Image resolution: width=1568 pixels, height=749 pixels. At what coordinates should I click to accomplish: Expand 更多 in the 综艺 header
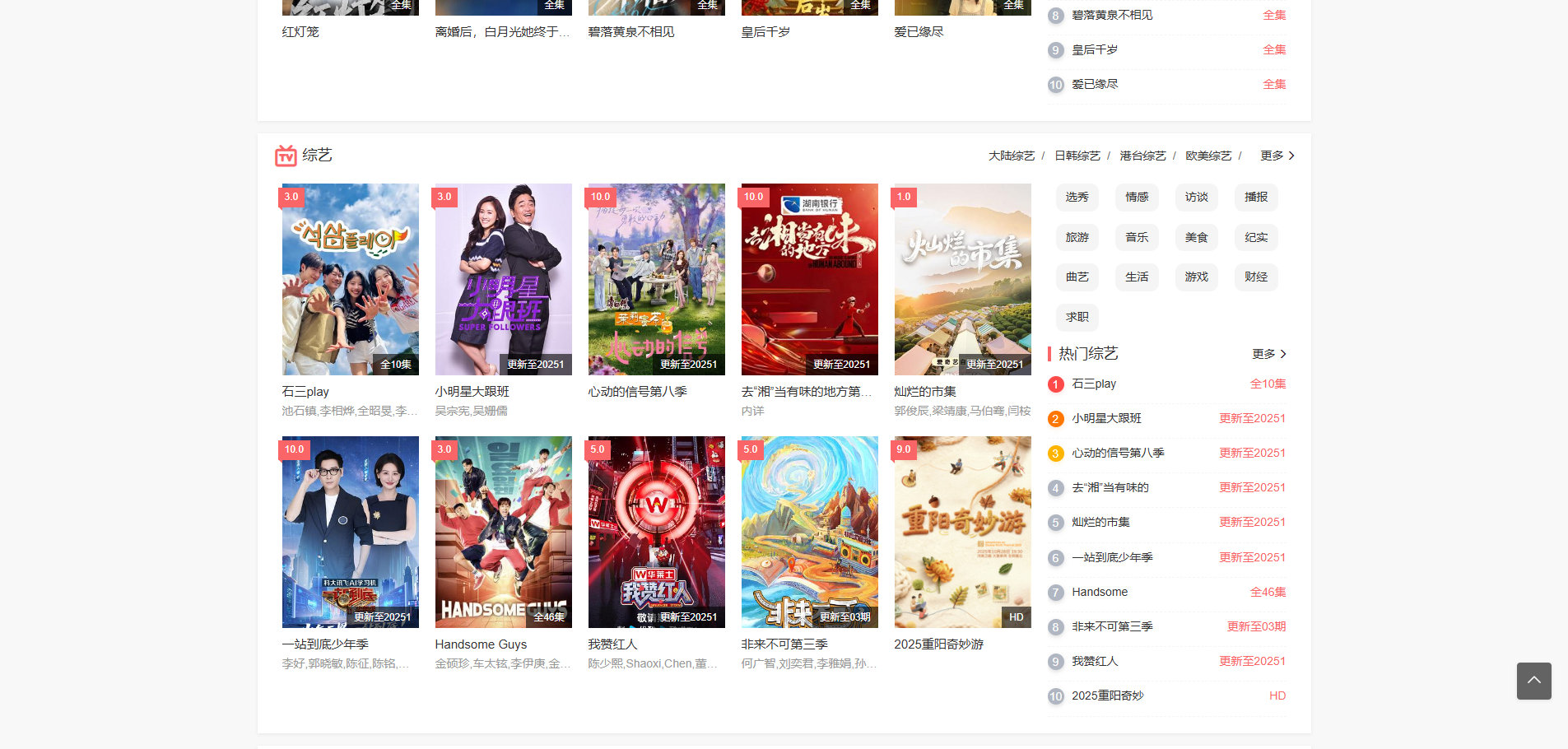(1277, 156)
